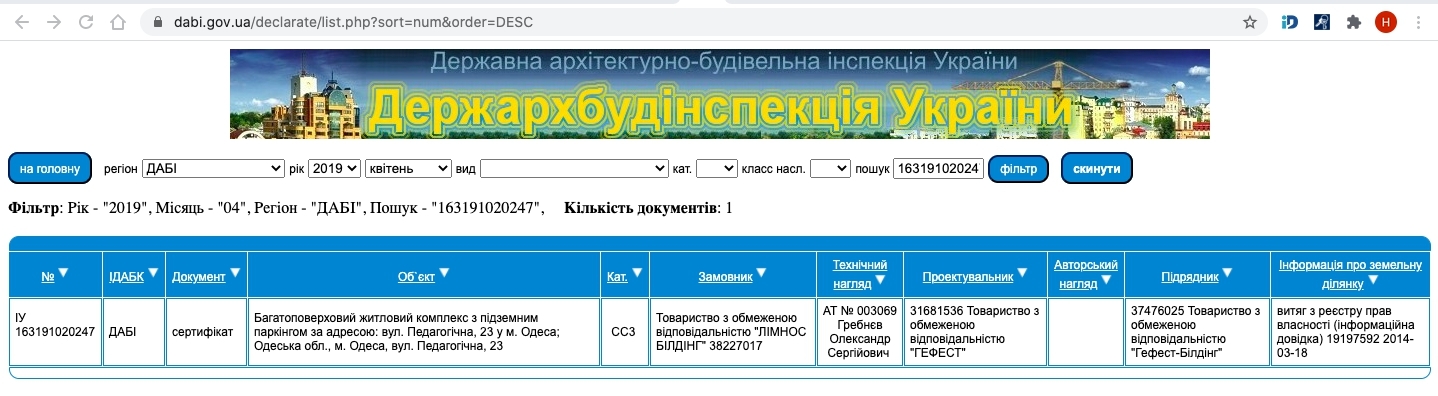Select the ДАБІ cell in result row
Screen dimensions: 1438x396
click(133, 332)
